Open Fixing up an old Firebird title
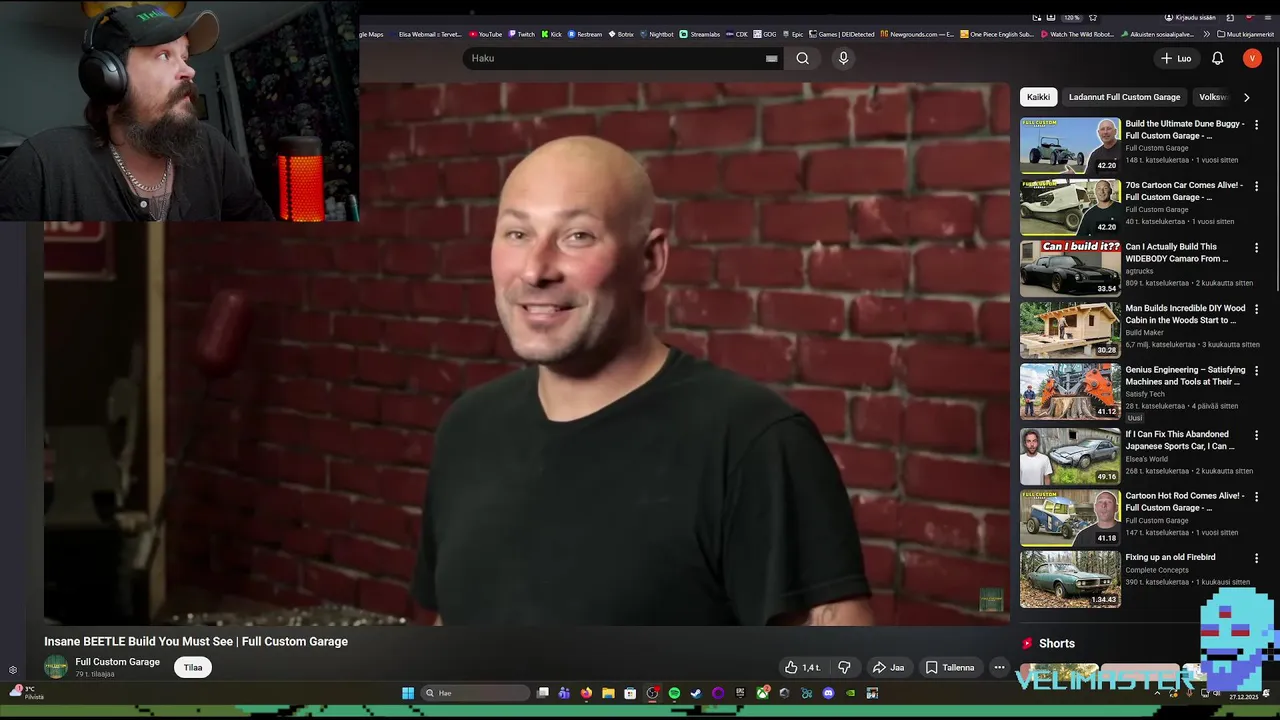The width and height of the screenshot is (1280, 720). [x=1170, y=557]
